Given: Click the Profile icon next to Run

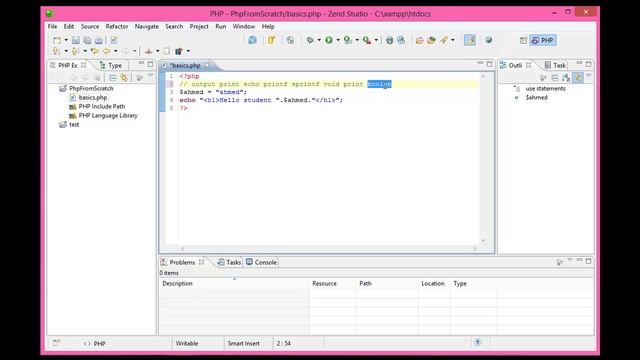Looking at the screenshot, I should coord(347,40).
